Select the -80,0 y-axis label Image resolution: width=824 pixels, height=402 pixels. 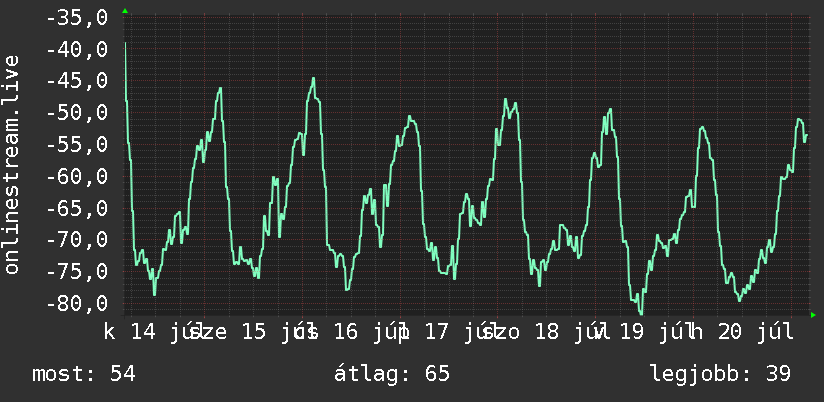[77, 304]
